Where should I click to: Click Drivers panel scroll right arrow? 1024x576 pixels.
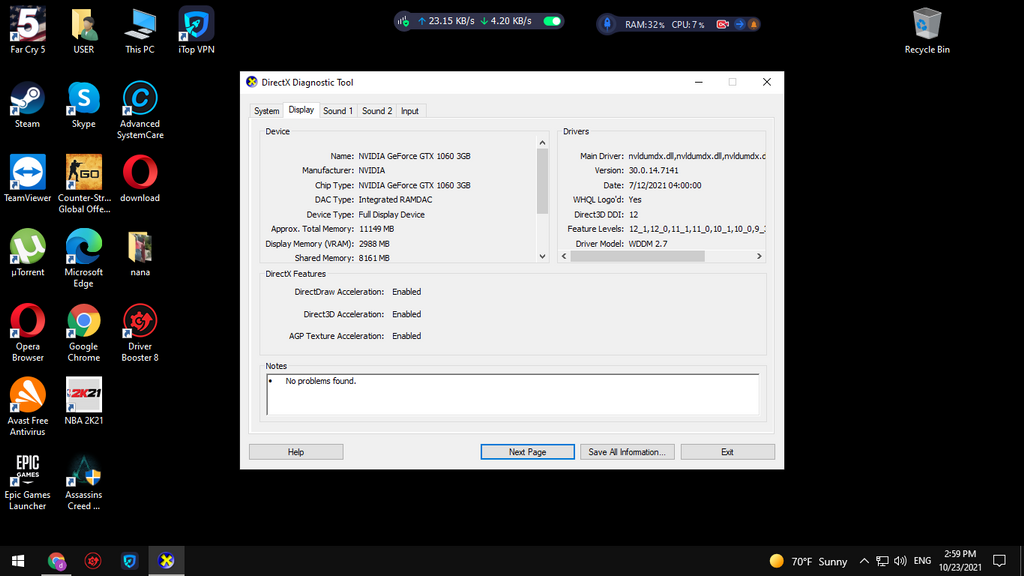pos(759,256)
